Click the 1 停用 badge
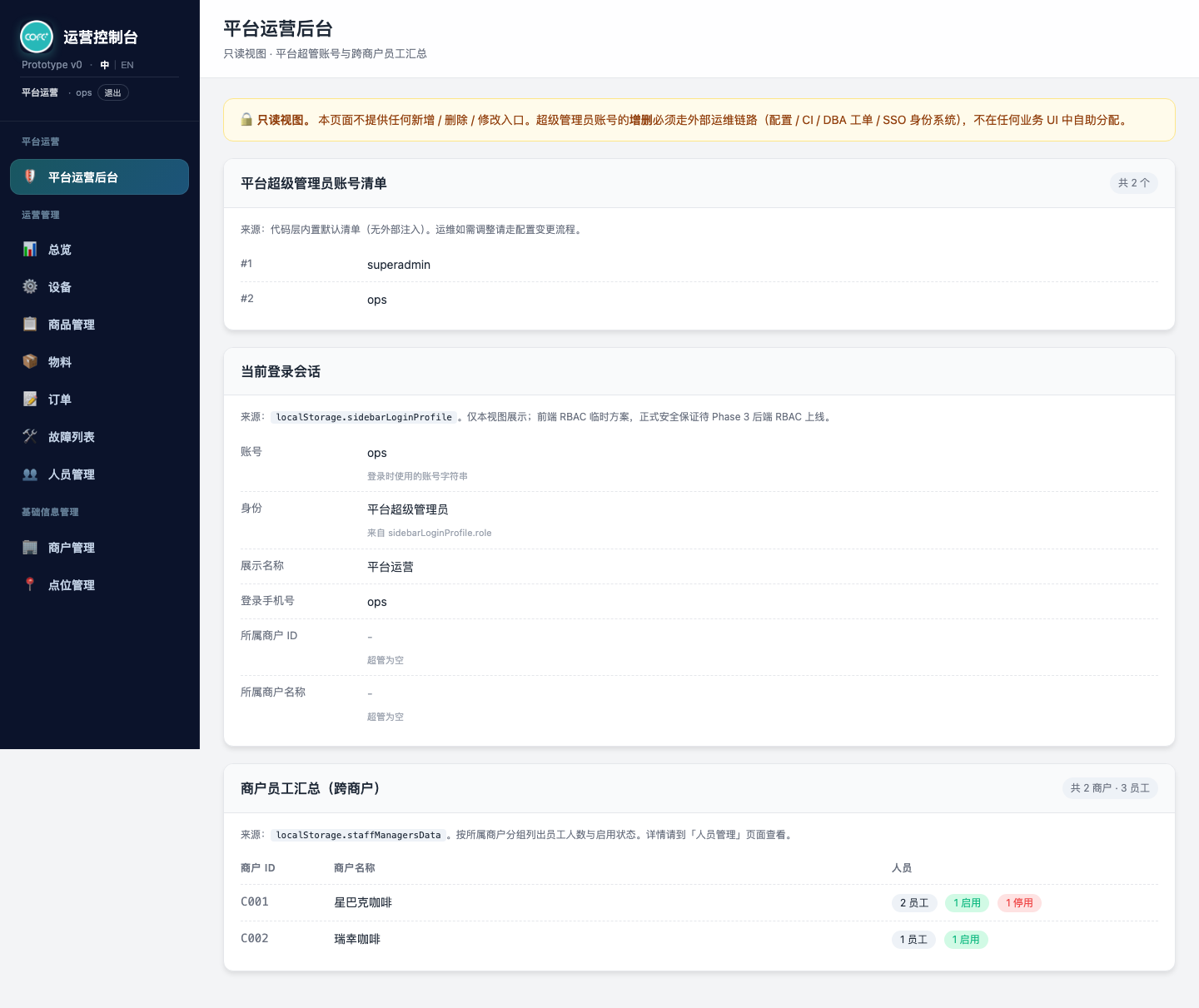Viewport: 1199px width, 1008px height. (x=1019, y=903)
